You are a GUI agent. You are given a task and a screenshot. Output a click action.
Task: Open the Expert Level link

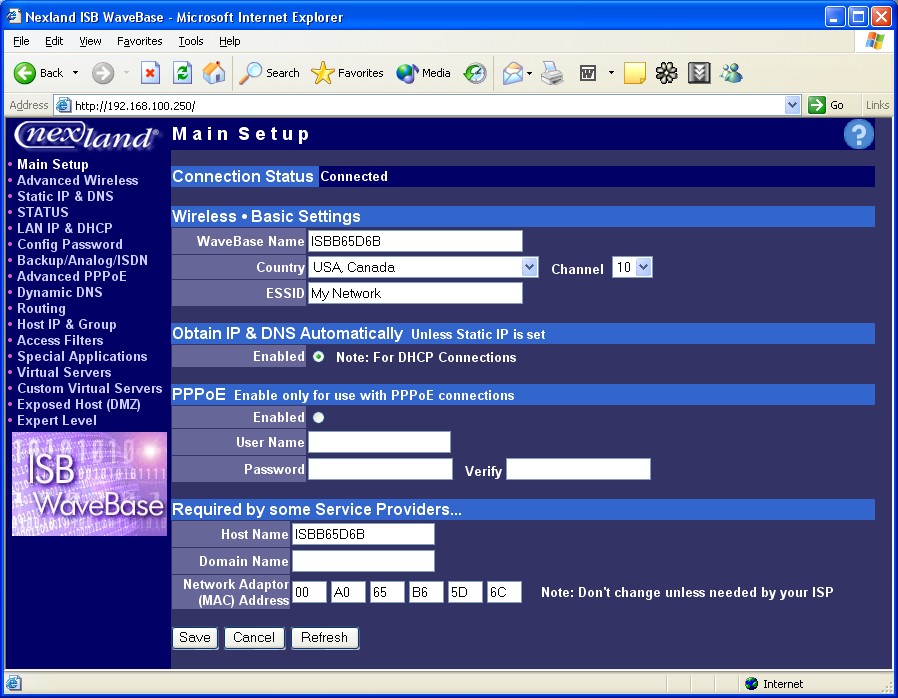(x=57, y=421)
